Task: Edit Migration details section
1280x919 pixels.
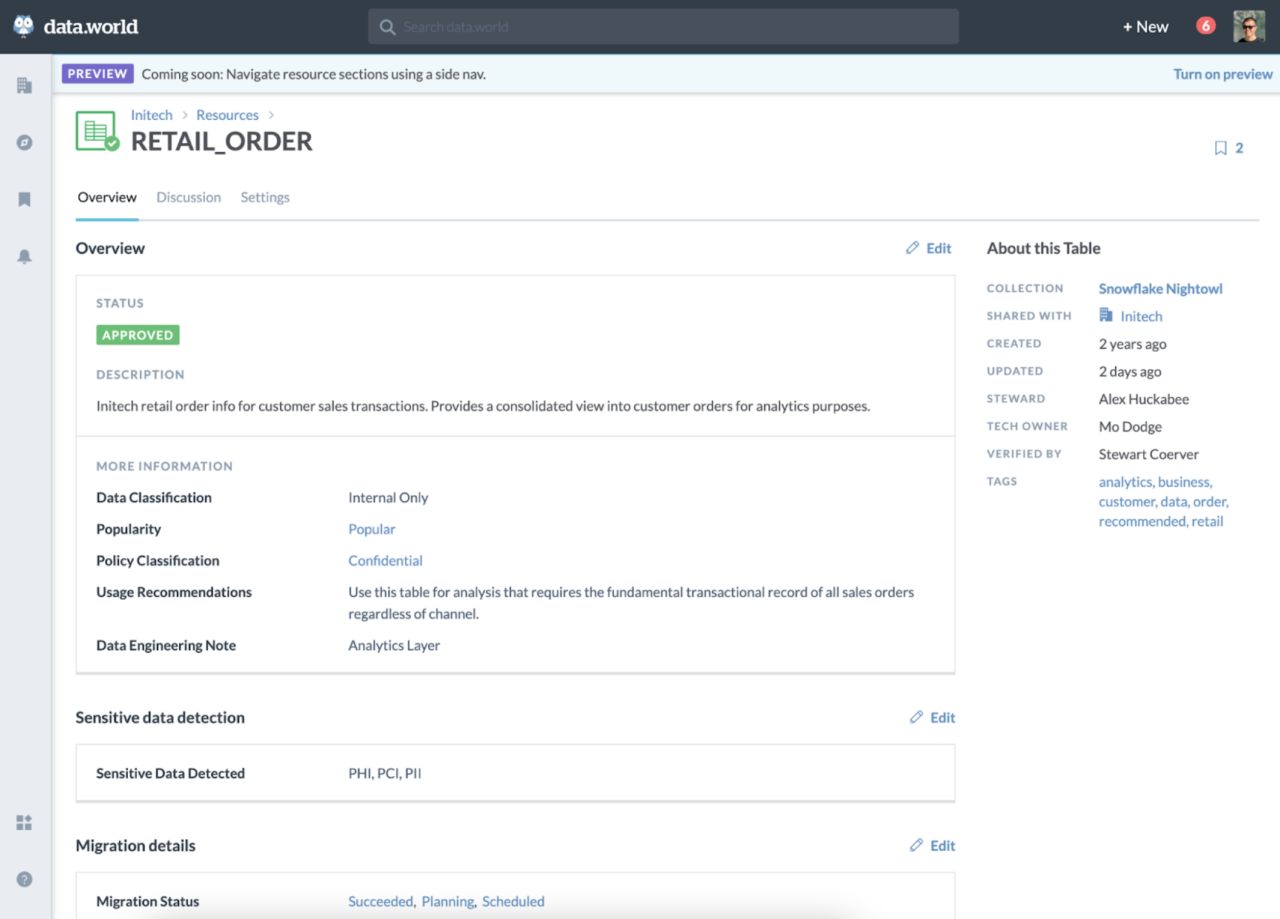Action: click(933, 845)
